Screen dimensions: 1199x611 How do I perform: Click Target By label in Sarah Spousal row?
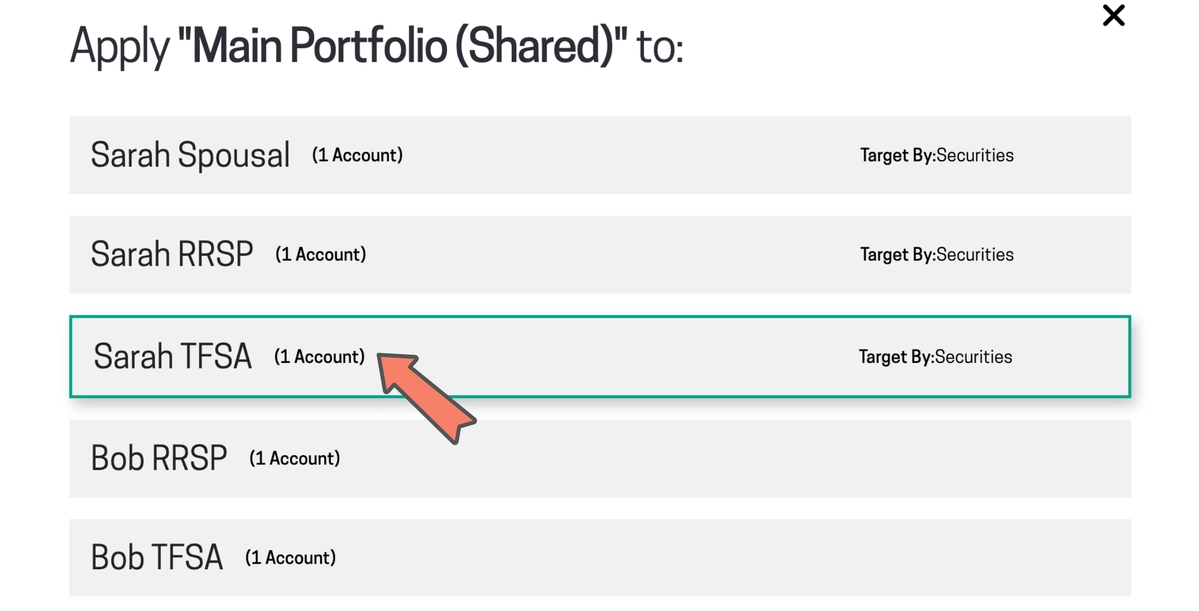898,155
